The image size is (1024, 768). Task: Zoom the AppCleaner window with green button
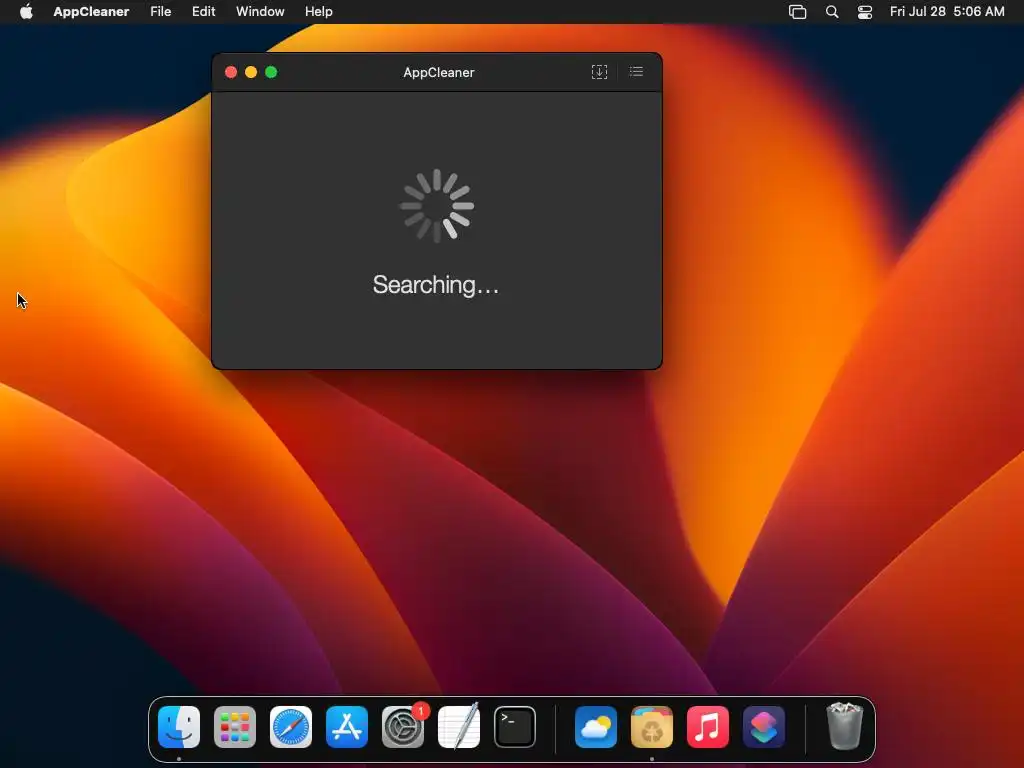point(271,72)
